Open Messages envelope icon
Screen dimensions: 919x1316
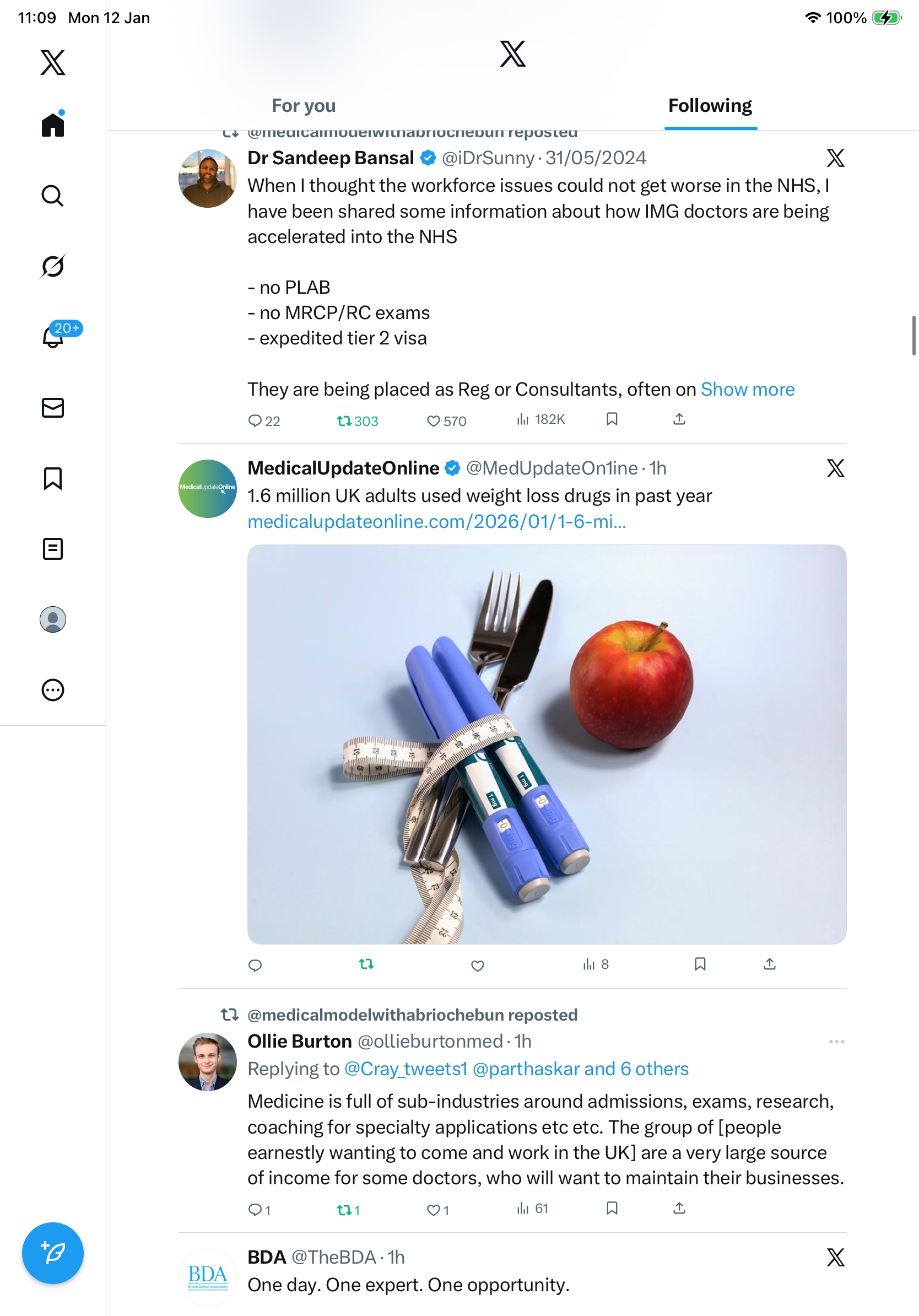53,408
